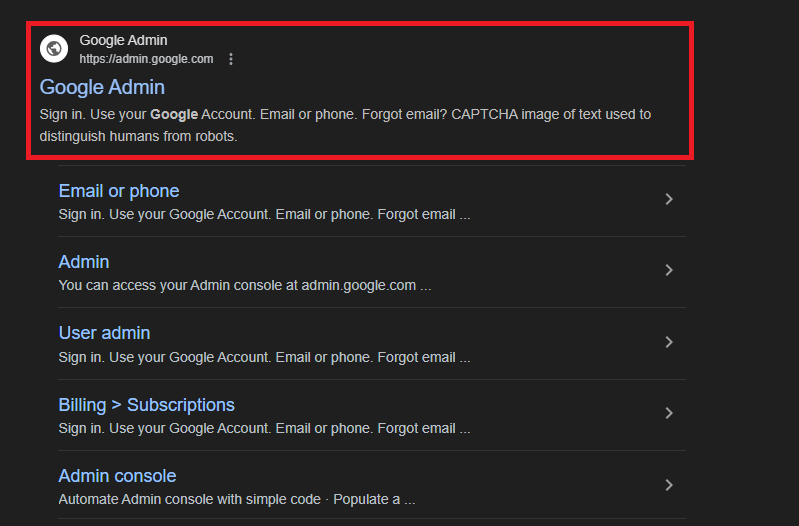Click the snippet text under User admin

(264, 357)
